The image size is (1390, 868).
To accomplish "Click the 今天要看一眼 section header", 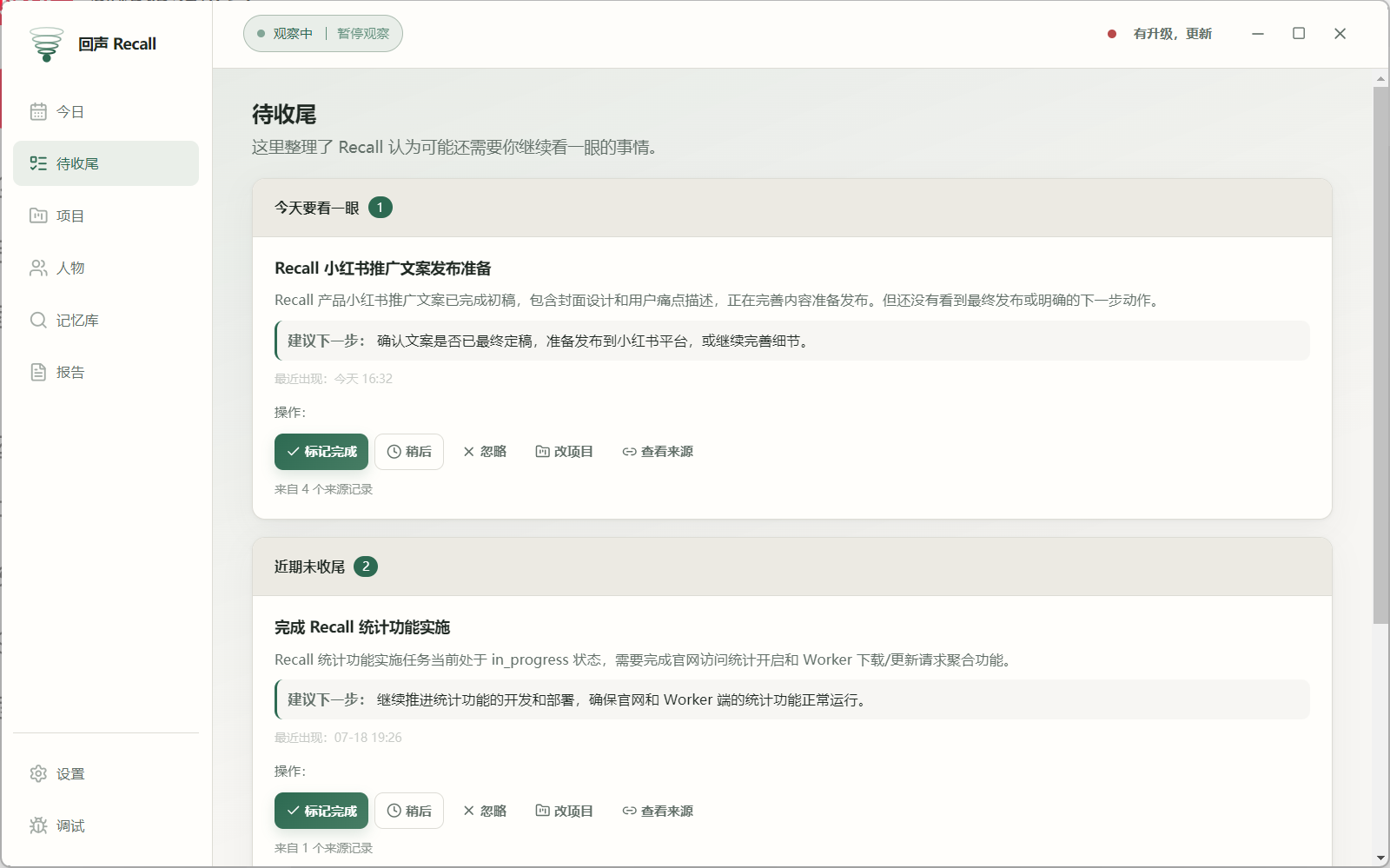I will point(792,208).
